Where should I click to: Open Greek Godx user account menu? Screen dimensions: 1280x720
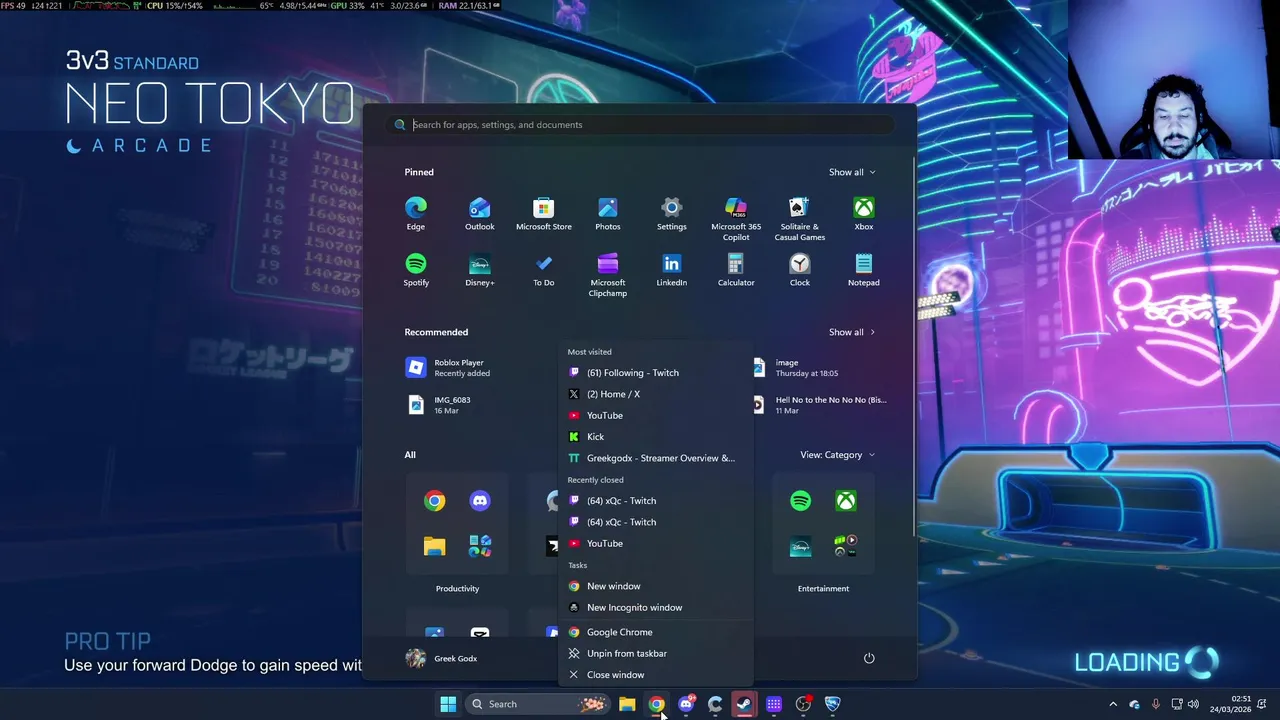[x=442, y=658]
